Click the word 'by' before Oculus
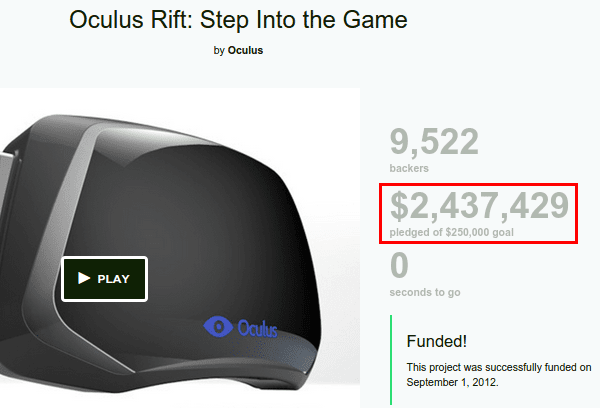This screenshot has height=408, width=600. (x=219, y=51)
